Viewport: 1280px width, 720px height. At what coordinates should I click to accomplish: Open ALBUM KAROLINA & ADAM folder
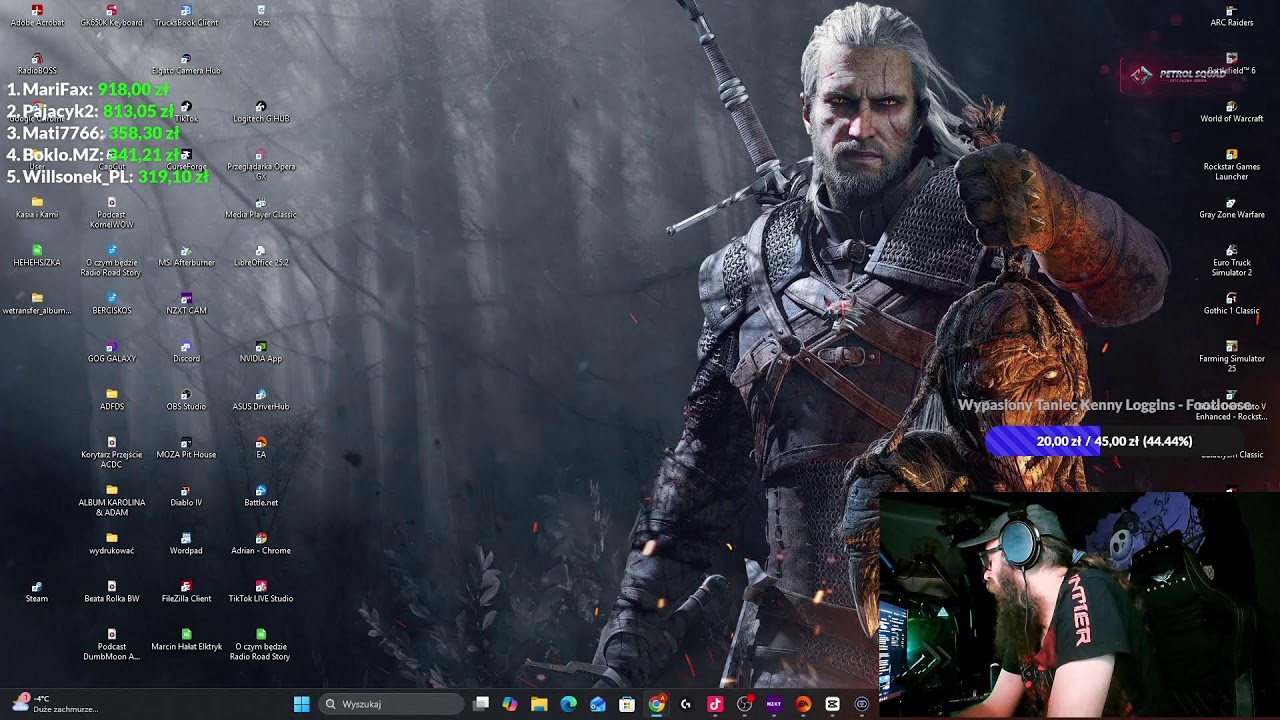pyautogui.click(x=111, y=500)
